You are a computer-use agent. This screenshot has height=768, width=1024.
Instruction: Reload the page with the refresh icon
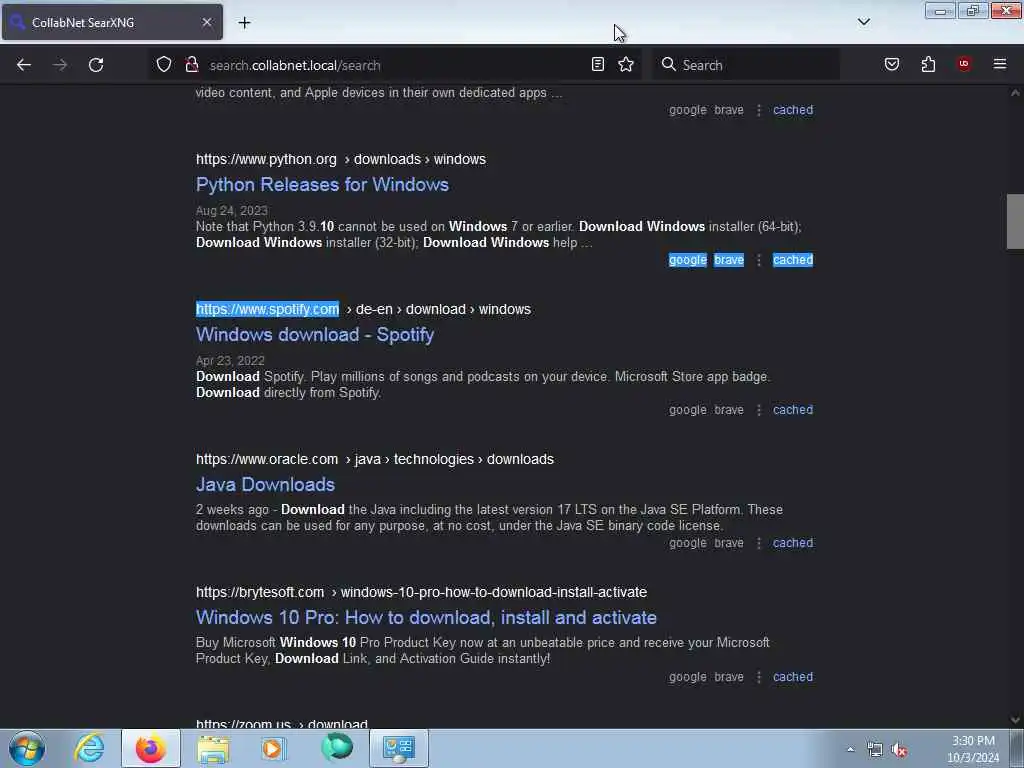pyautogui.click(x=96, y=65)
